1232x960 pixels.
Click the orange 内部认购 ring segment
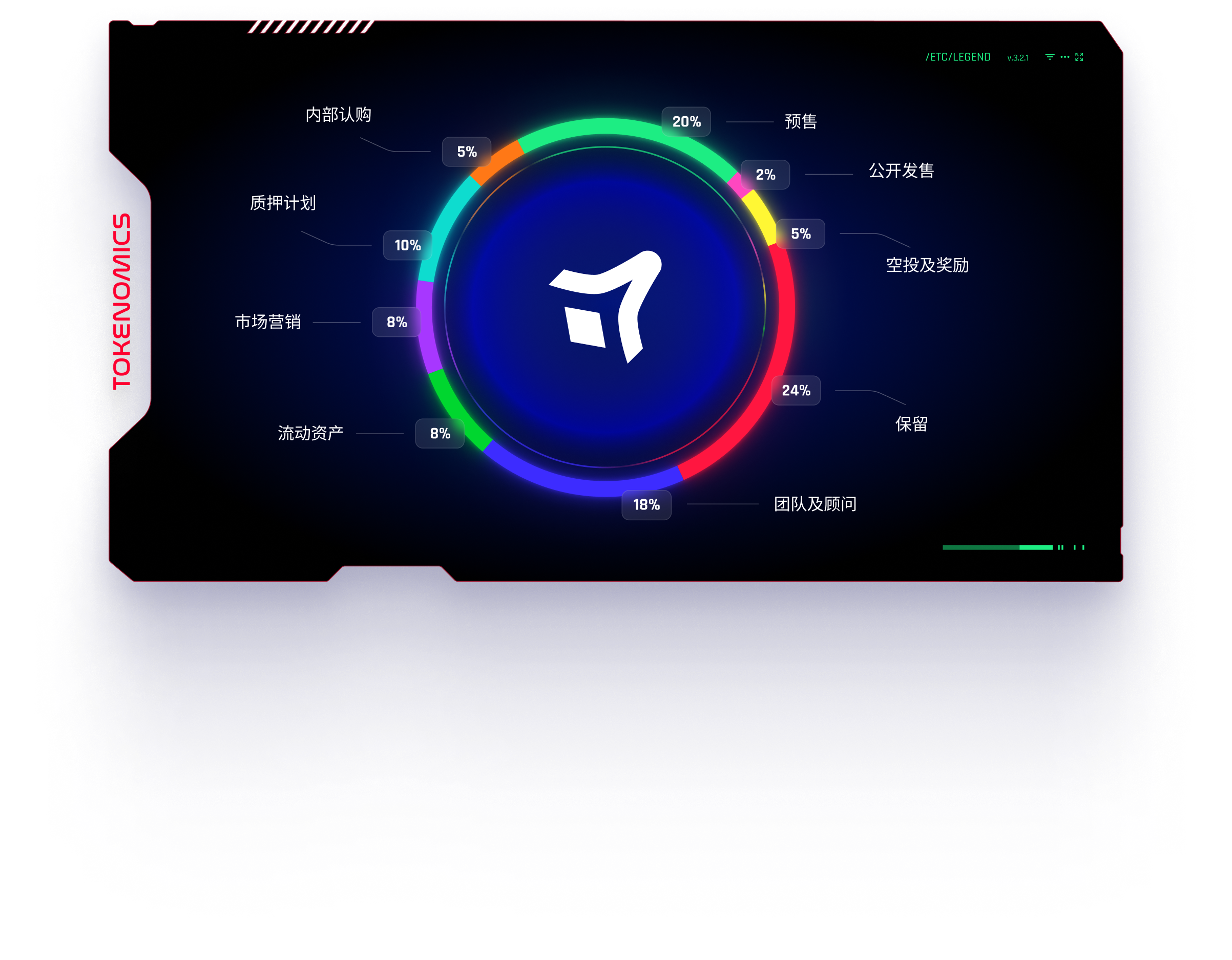point(496,162)
